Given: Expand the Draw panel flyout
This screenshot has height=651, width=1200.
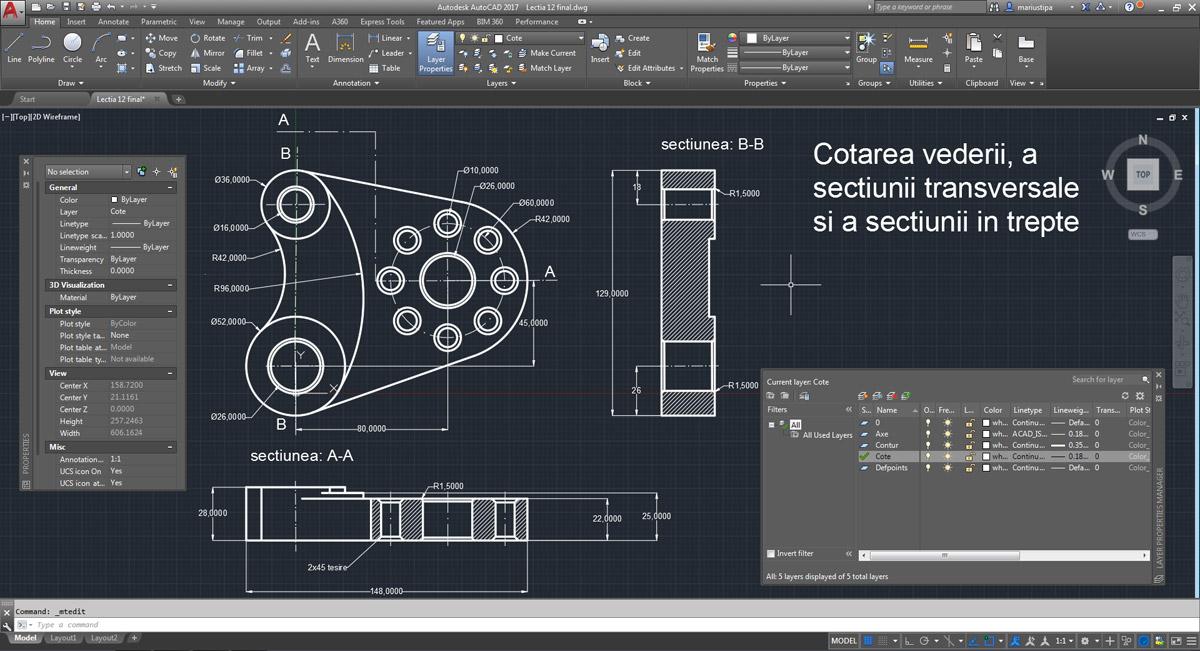Looking at the screenshot, I should [70, 83].
